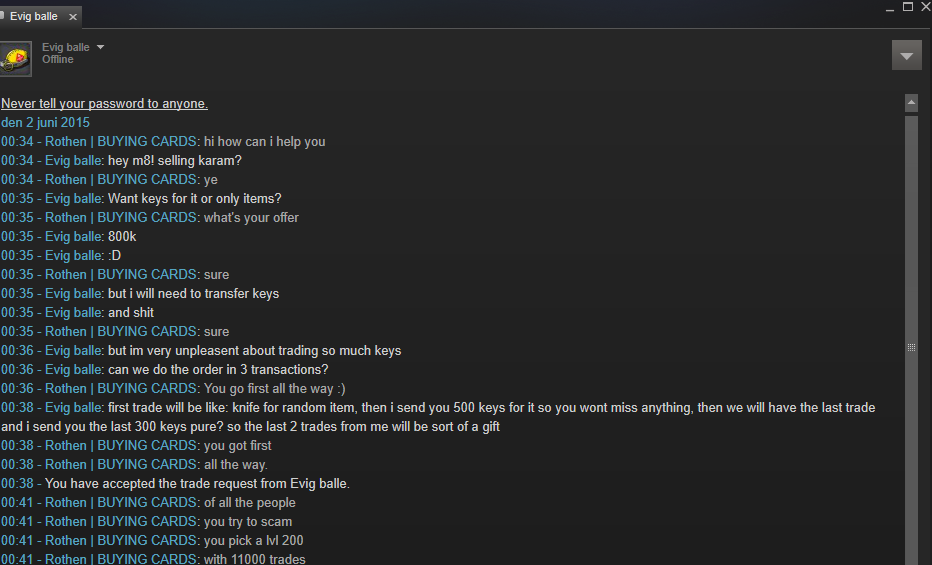
Task: Click the Offline status text
Action: 58,59
